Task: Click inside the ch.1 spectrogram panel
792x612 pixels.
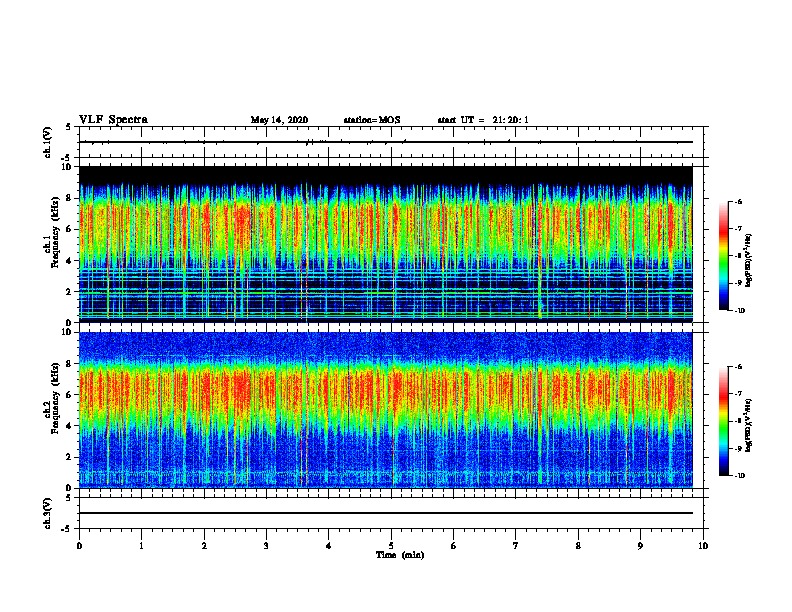Action: click(386, 244)
